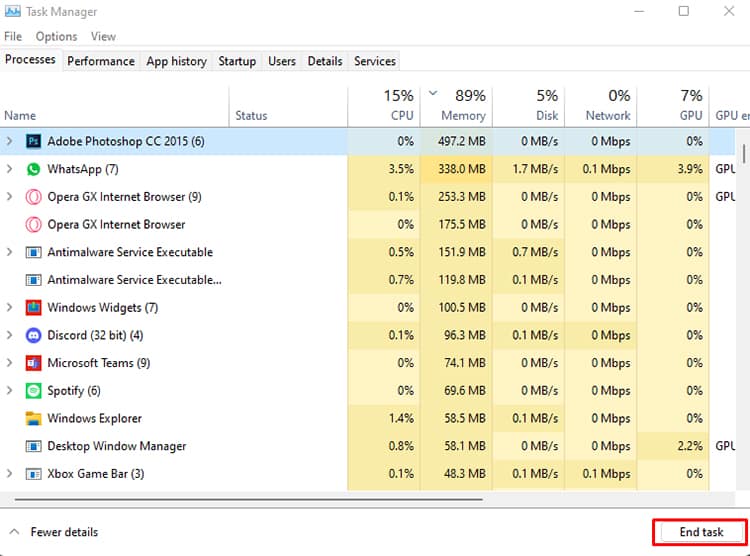
Task: Sort by Network column header
Action: 601,106
